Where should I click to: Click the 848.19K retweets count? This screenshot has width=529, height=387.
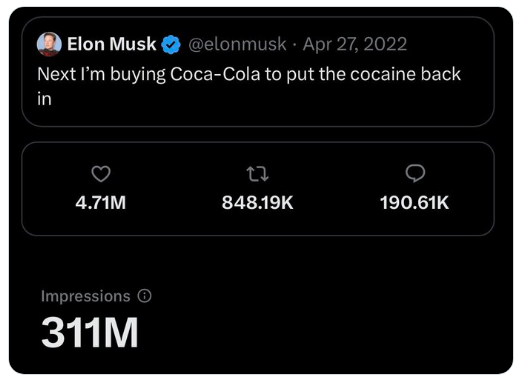point(257,203)
